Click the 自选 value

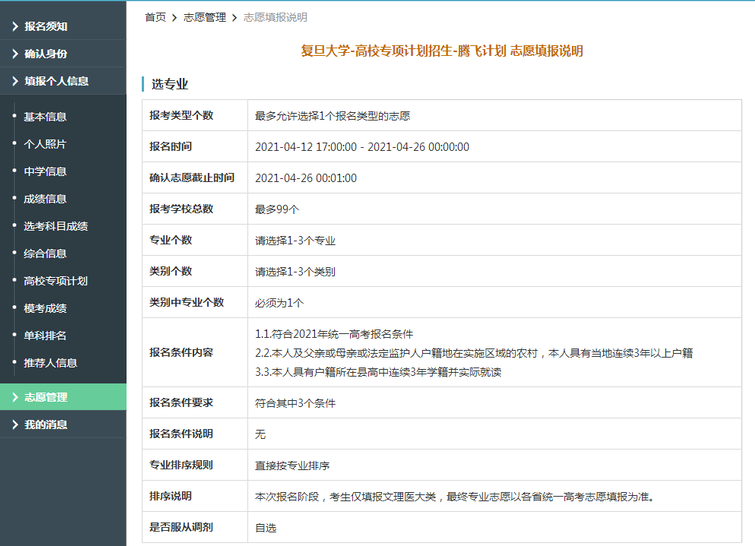coord(265,528)
